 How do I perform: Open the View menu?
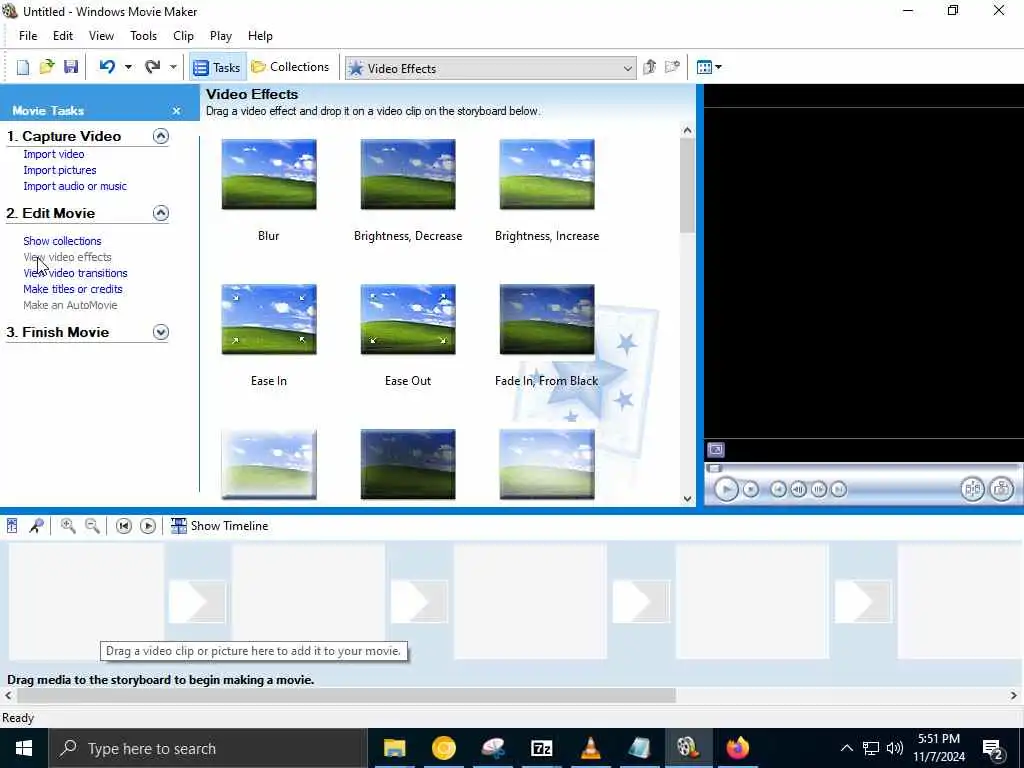pyautogui.click(x=101, y=36)
